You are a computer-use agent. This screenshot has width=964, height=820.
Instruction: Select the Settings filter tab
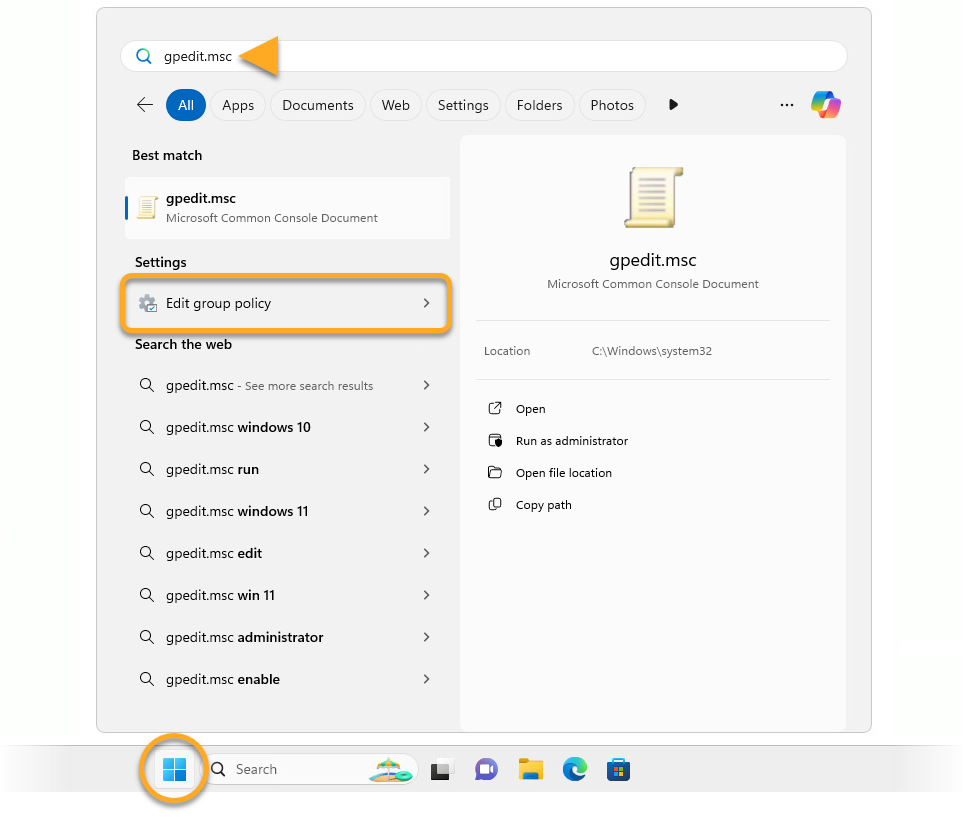tap(463, 105)
